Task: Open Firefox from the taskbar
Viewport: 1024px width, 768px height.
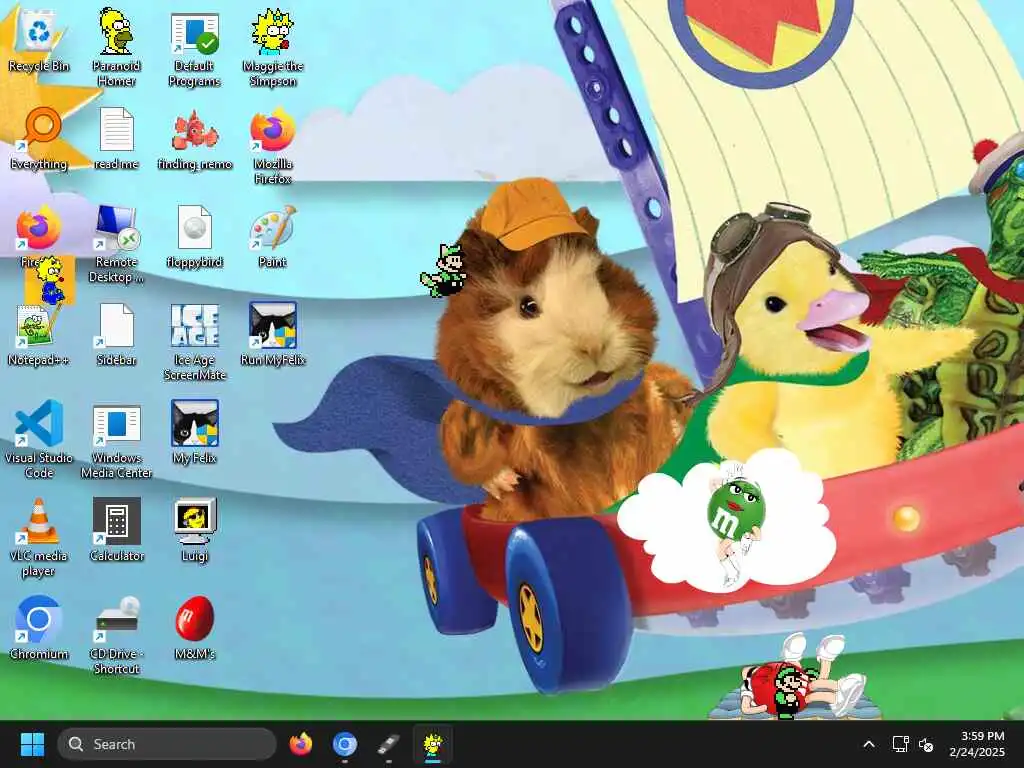Action: (x=301, y=744)
